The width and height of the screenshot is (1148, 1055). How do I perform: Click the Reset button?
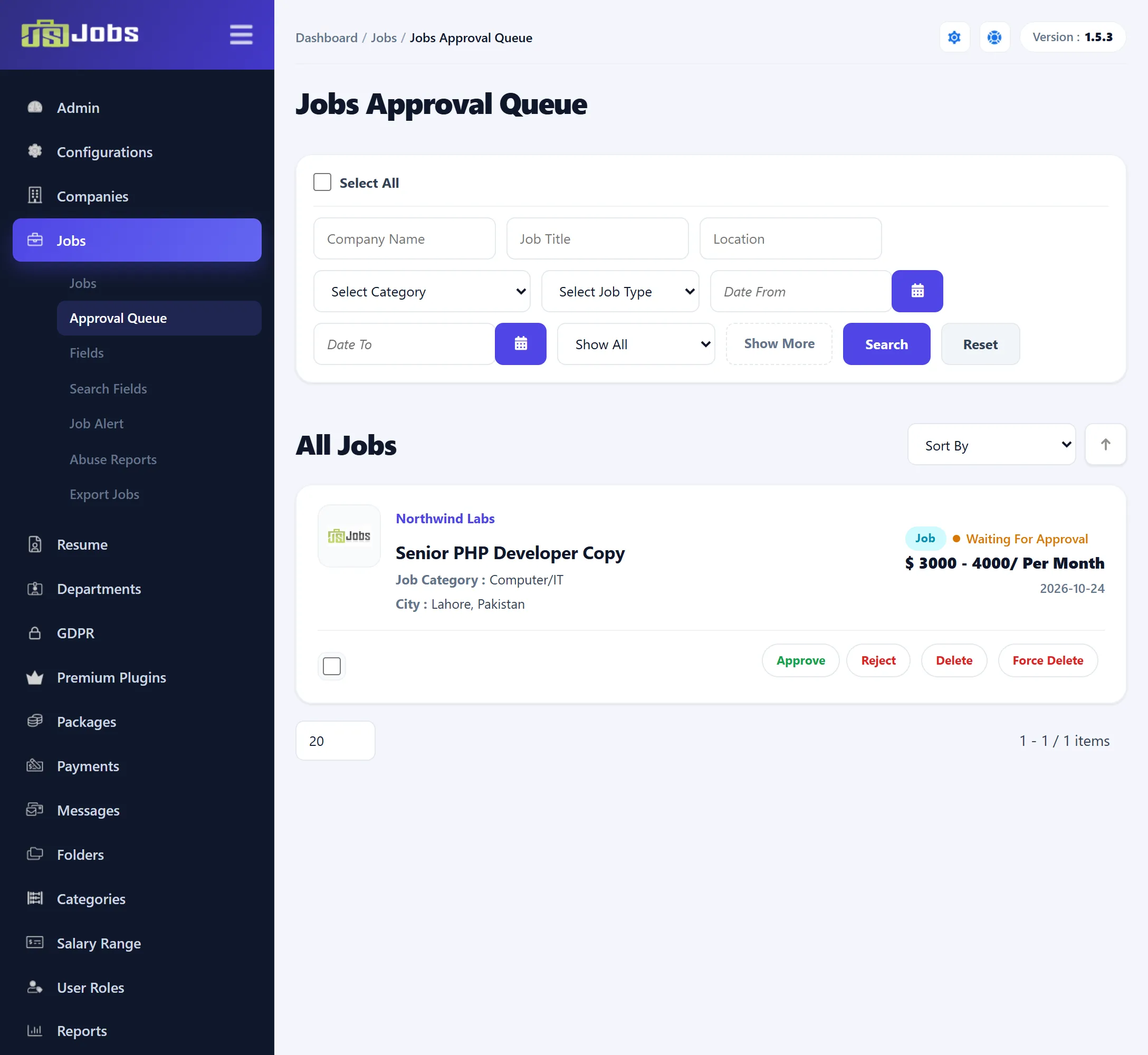pyautogui.click(x=980, y=344)
